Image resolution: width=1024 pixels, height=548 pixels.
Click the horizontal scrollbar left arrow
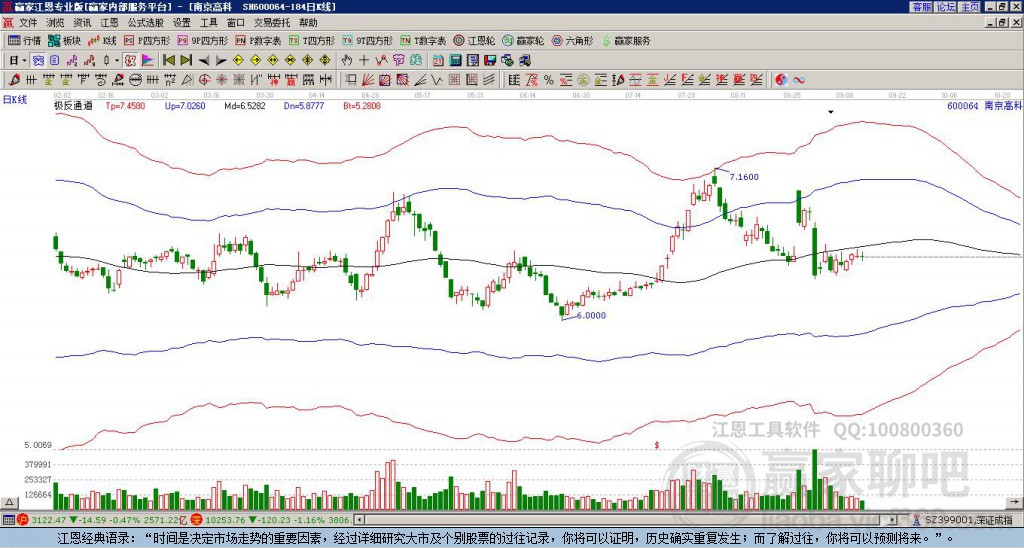(359, 520)
